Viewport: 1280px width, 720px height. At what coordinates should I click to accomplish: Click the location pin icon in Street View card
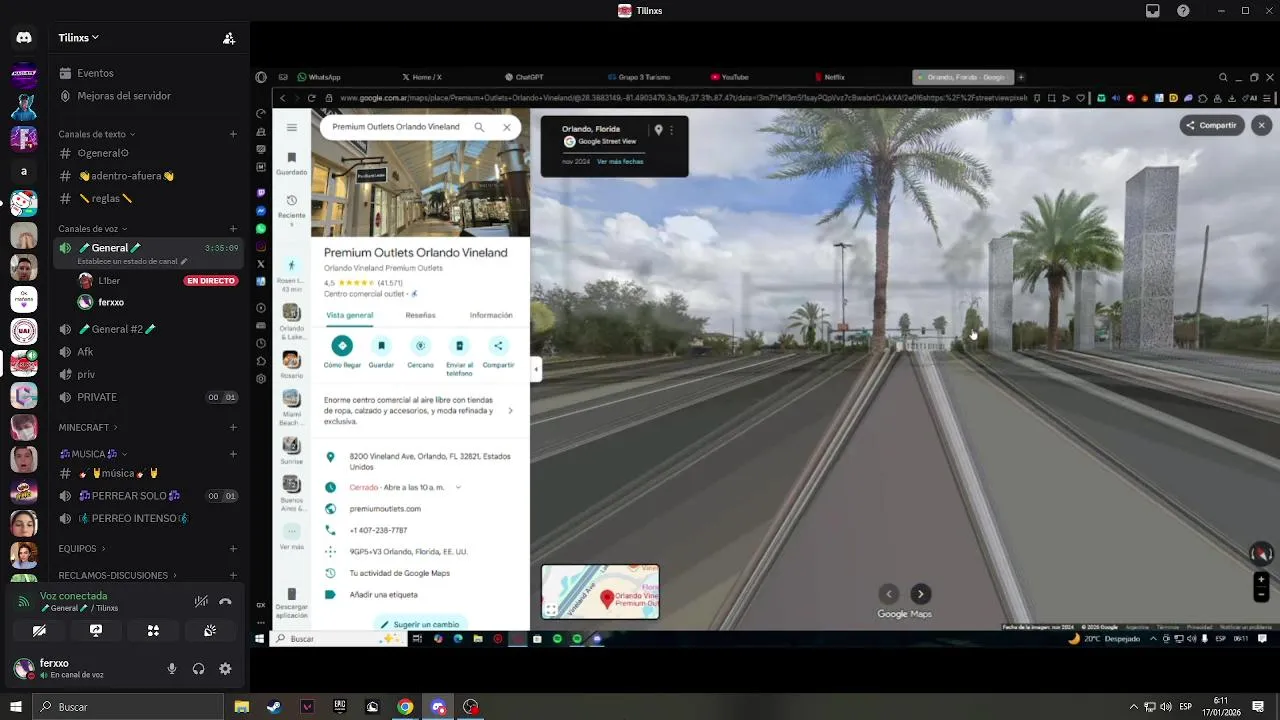click(x=658, y=130)
